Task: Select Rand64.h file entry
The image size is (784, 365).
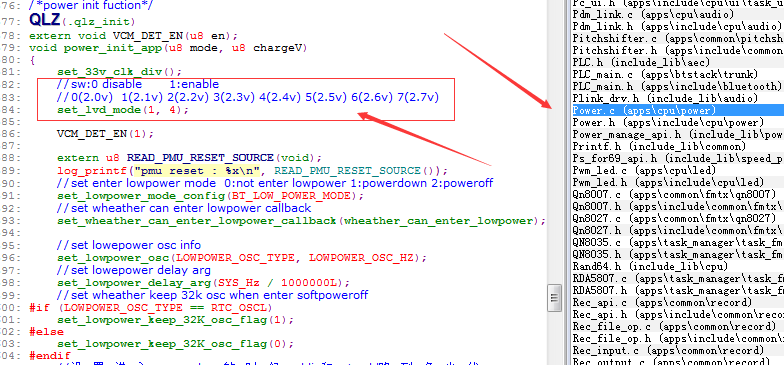Action: coord(678,266)
